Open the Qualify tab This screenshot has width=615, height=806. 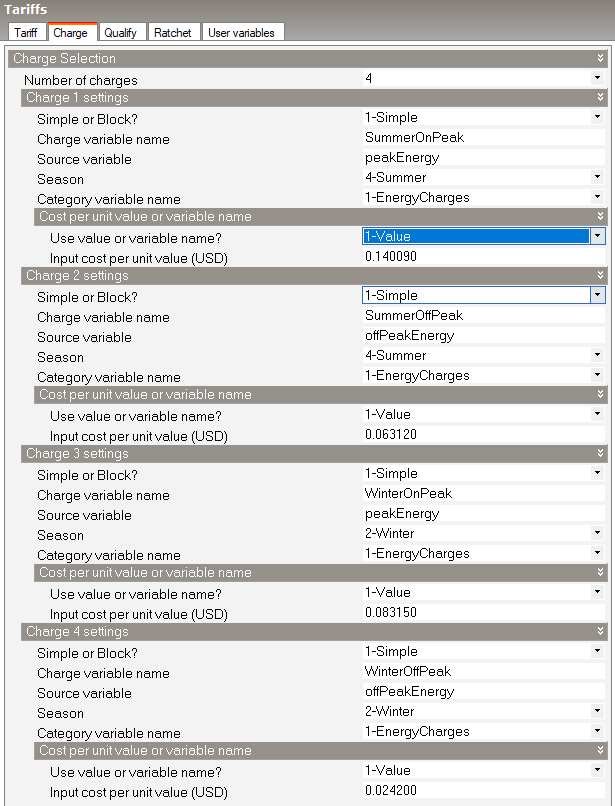pos(120,33)
